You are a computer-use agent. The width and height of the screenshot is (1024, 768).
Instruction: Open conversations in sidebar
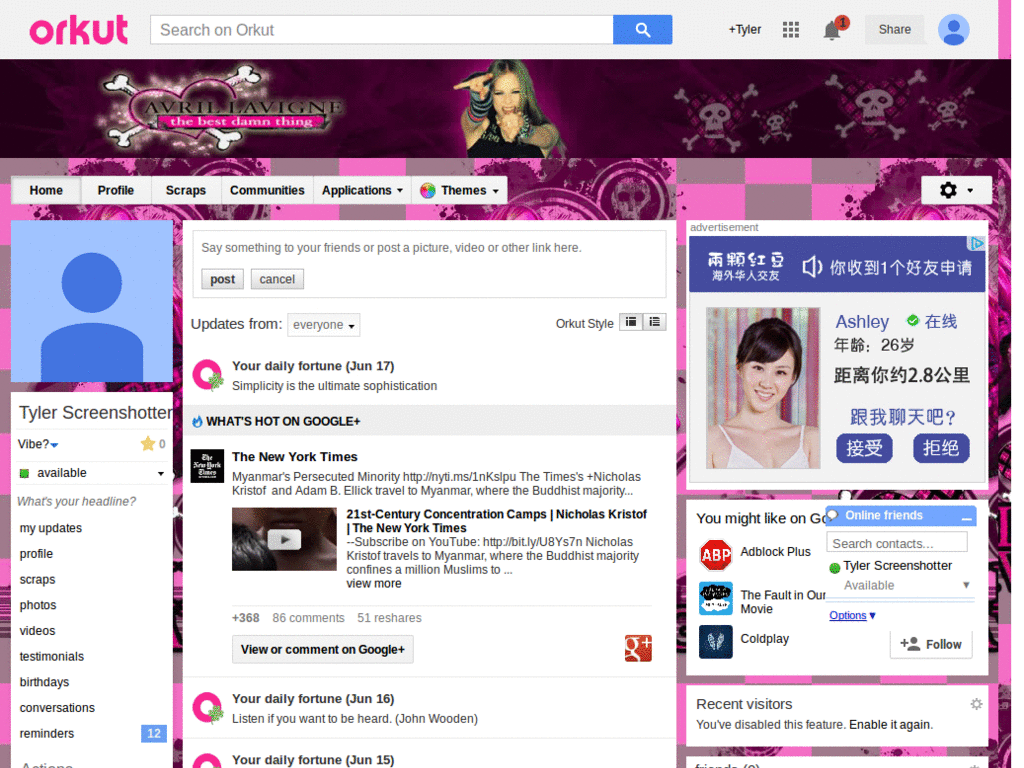[57, 708]
